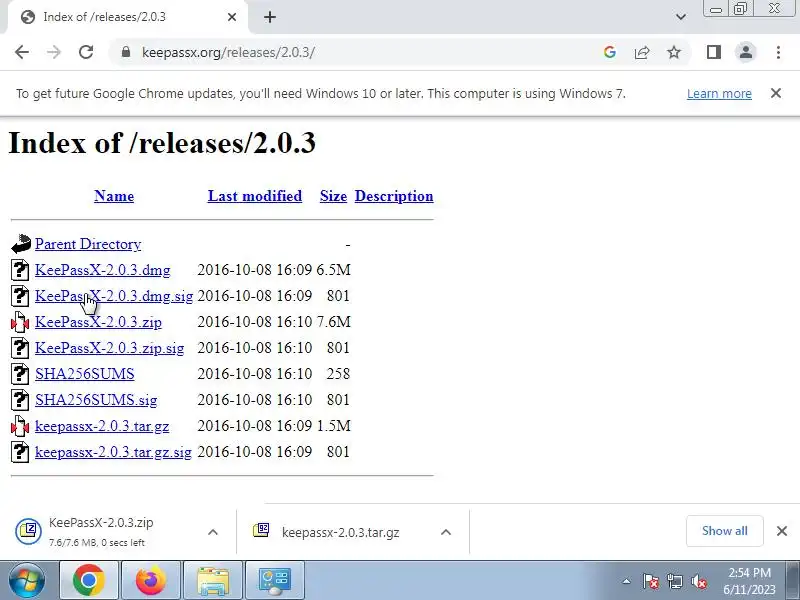The image size is (800, 600).
Task: Click the forward navigation arrow
Action: pos(54,52)
